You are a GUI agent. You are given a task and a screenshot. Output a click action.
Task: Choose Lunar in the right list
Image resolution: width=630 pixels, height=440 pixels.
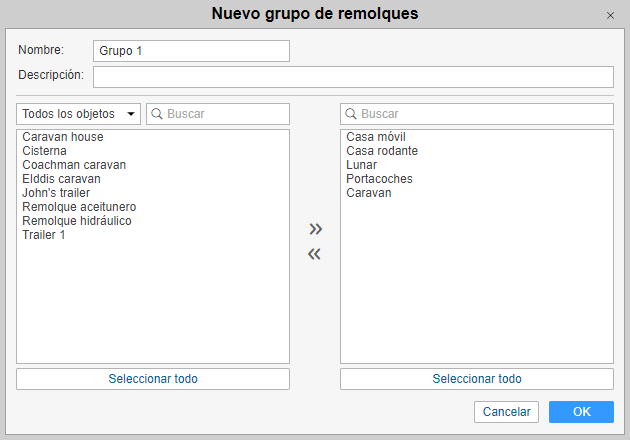click(x=362, y=165)
